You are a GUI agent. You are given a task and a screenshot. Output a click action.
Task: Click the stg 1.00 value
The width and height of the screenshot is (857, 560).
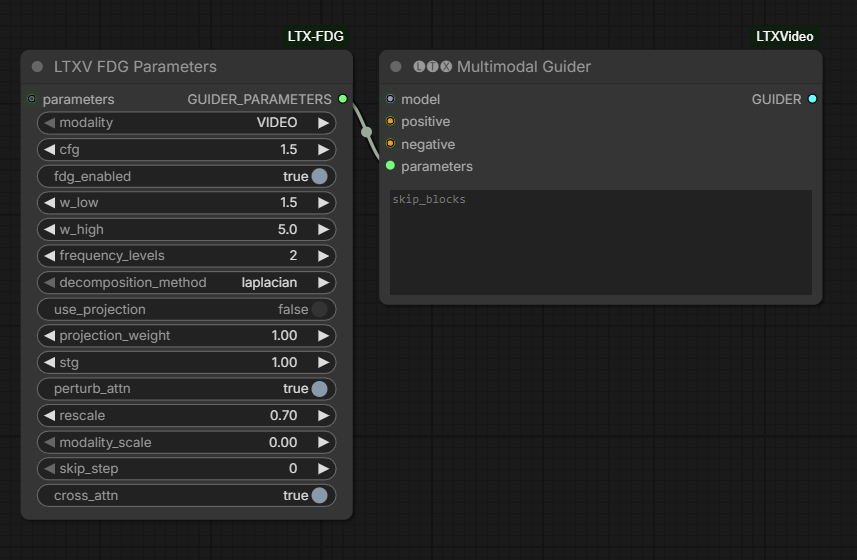pyautogui.click(x=284, y=362)
